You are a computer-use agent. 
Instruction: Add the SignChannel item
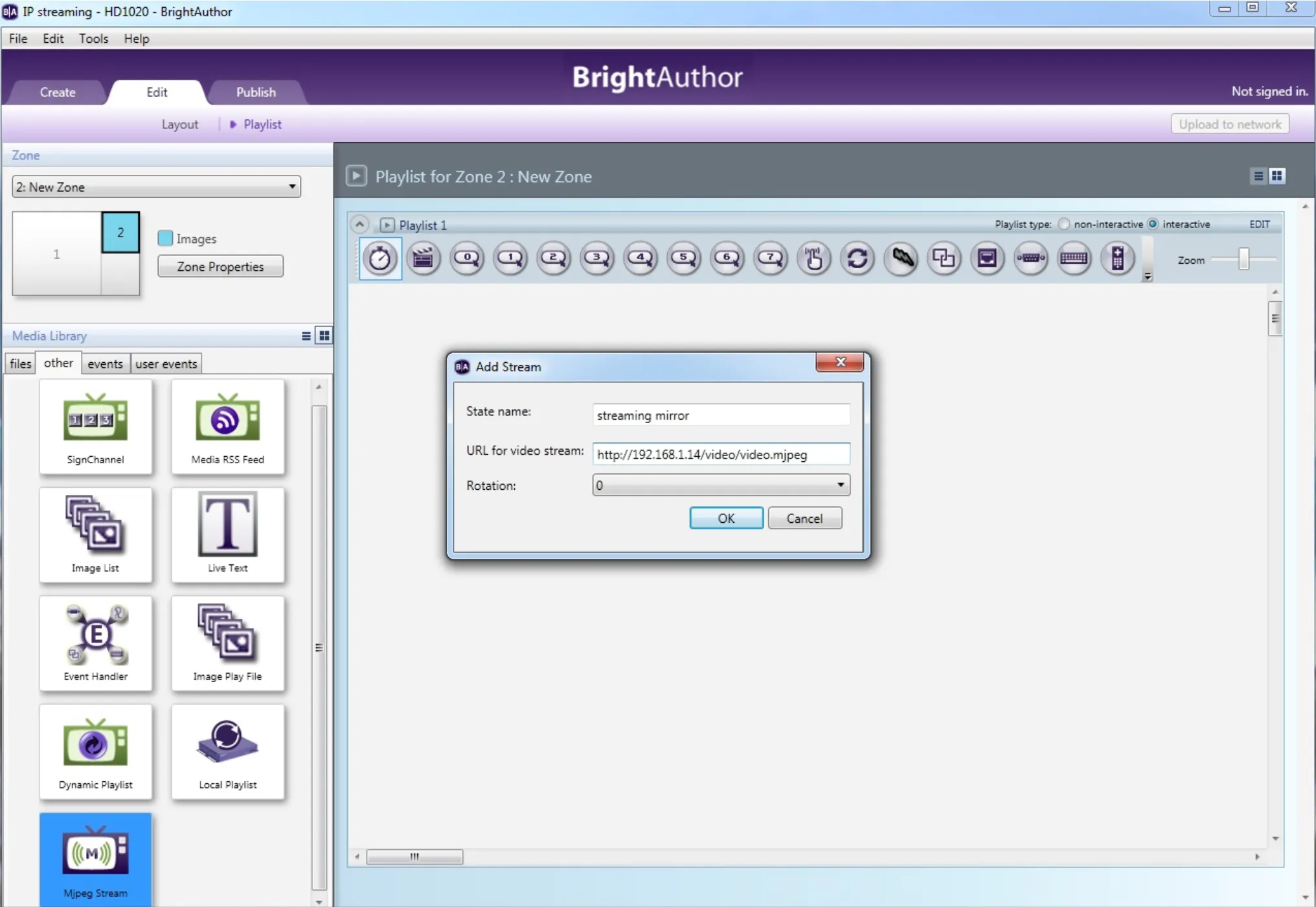(x=96, y=426)
